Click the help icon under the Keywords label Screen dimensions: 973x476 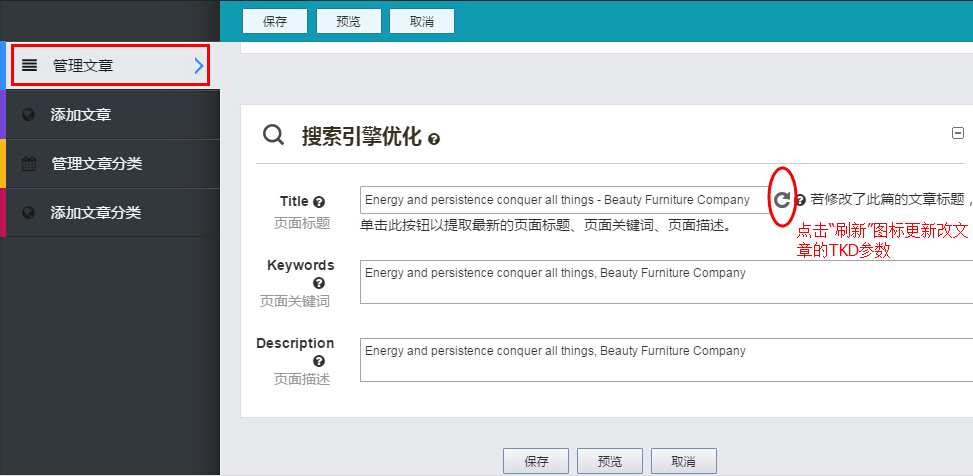point(319,283)
